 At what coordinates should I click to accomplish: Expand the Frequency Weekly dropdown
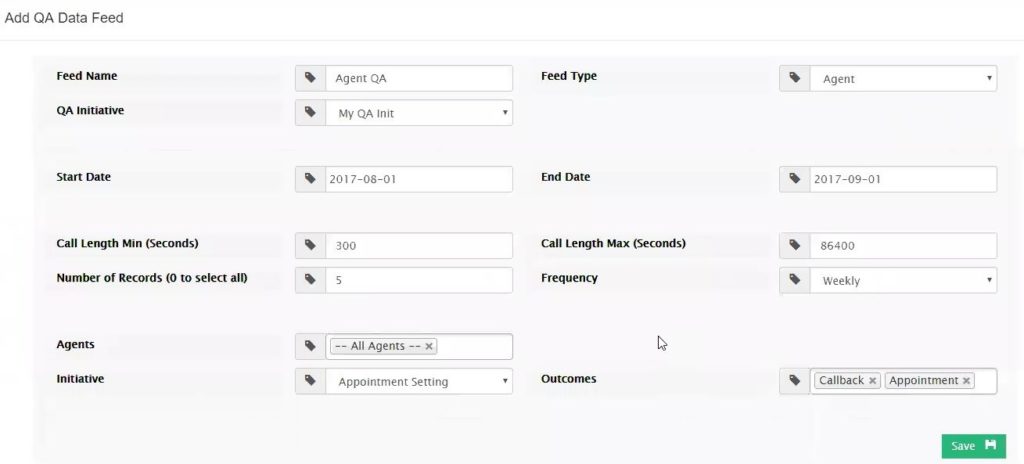(903, 280)
